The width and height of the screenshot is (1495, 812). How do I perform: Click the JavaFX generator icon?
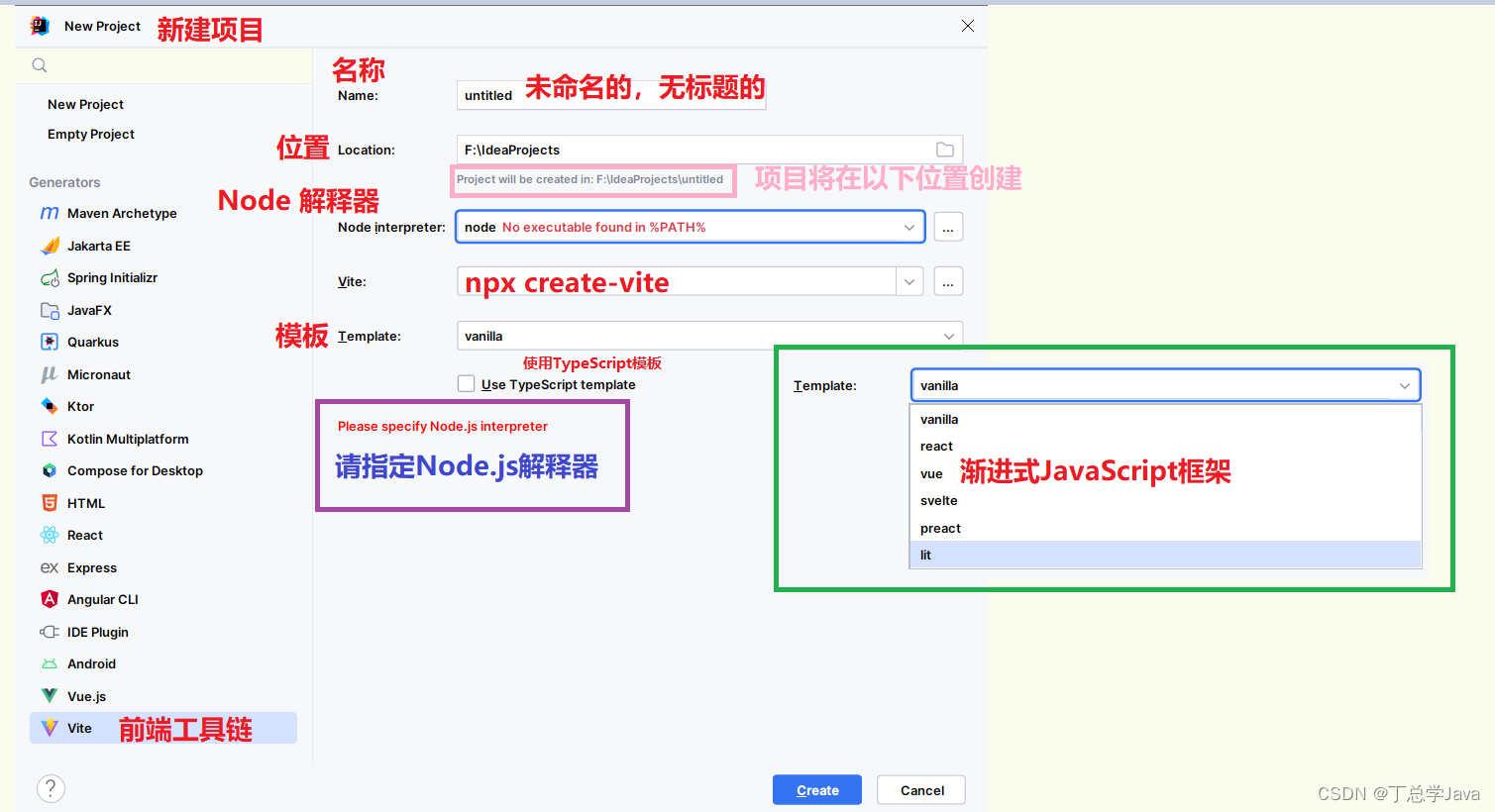pos(50,310)
